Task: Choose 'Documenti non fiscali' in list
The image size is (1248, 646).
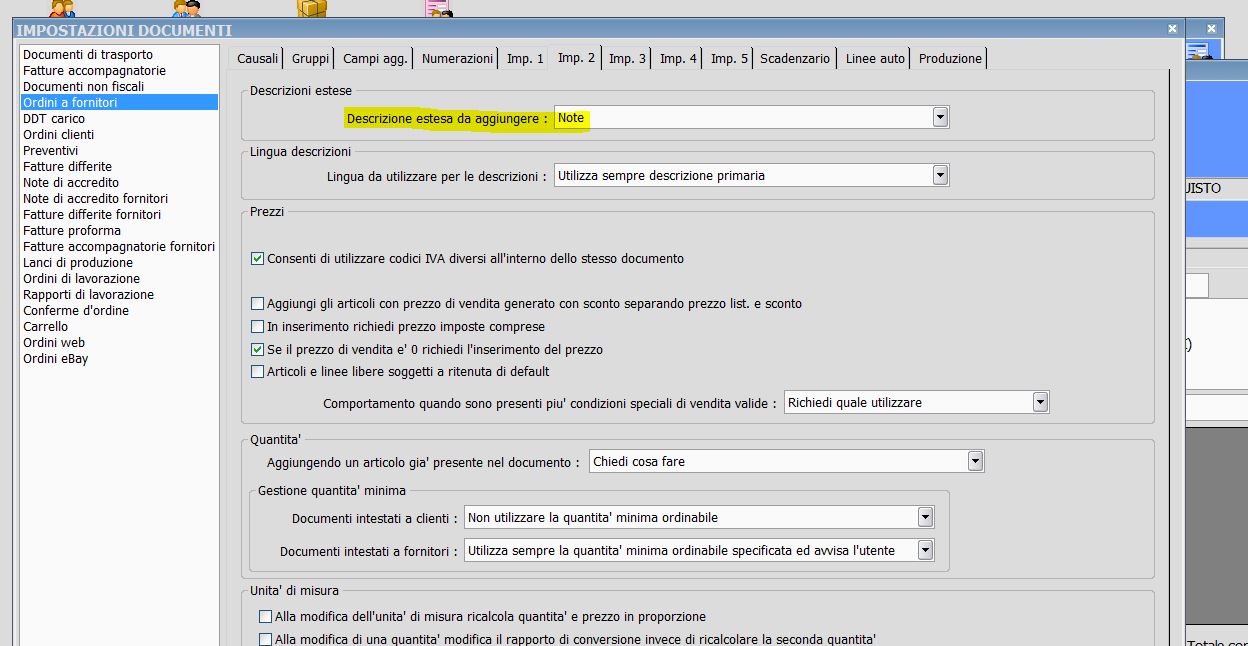Action: tap(119, 87)
